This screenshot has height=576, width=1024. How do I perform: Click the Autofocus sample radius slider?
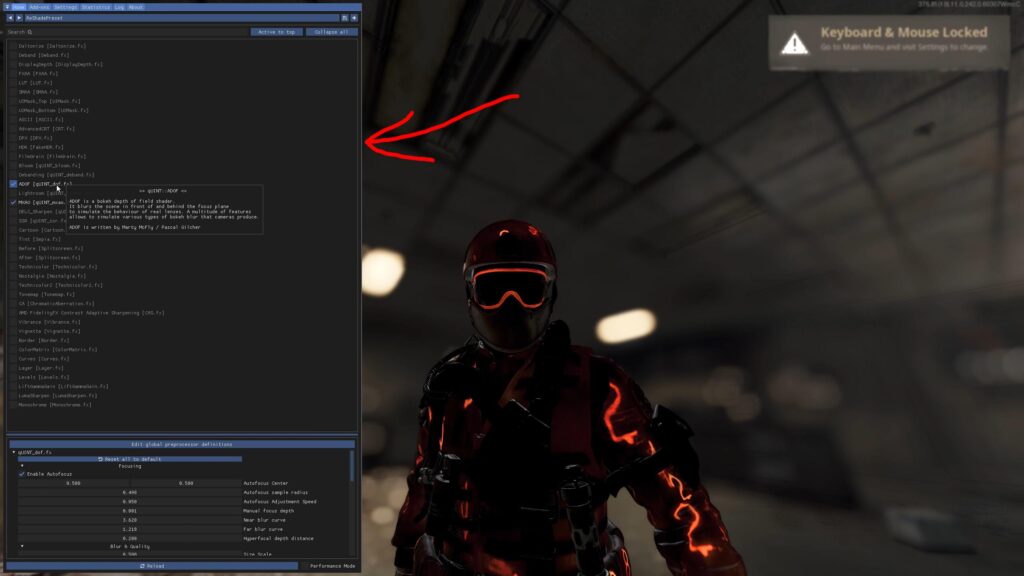130,492
